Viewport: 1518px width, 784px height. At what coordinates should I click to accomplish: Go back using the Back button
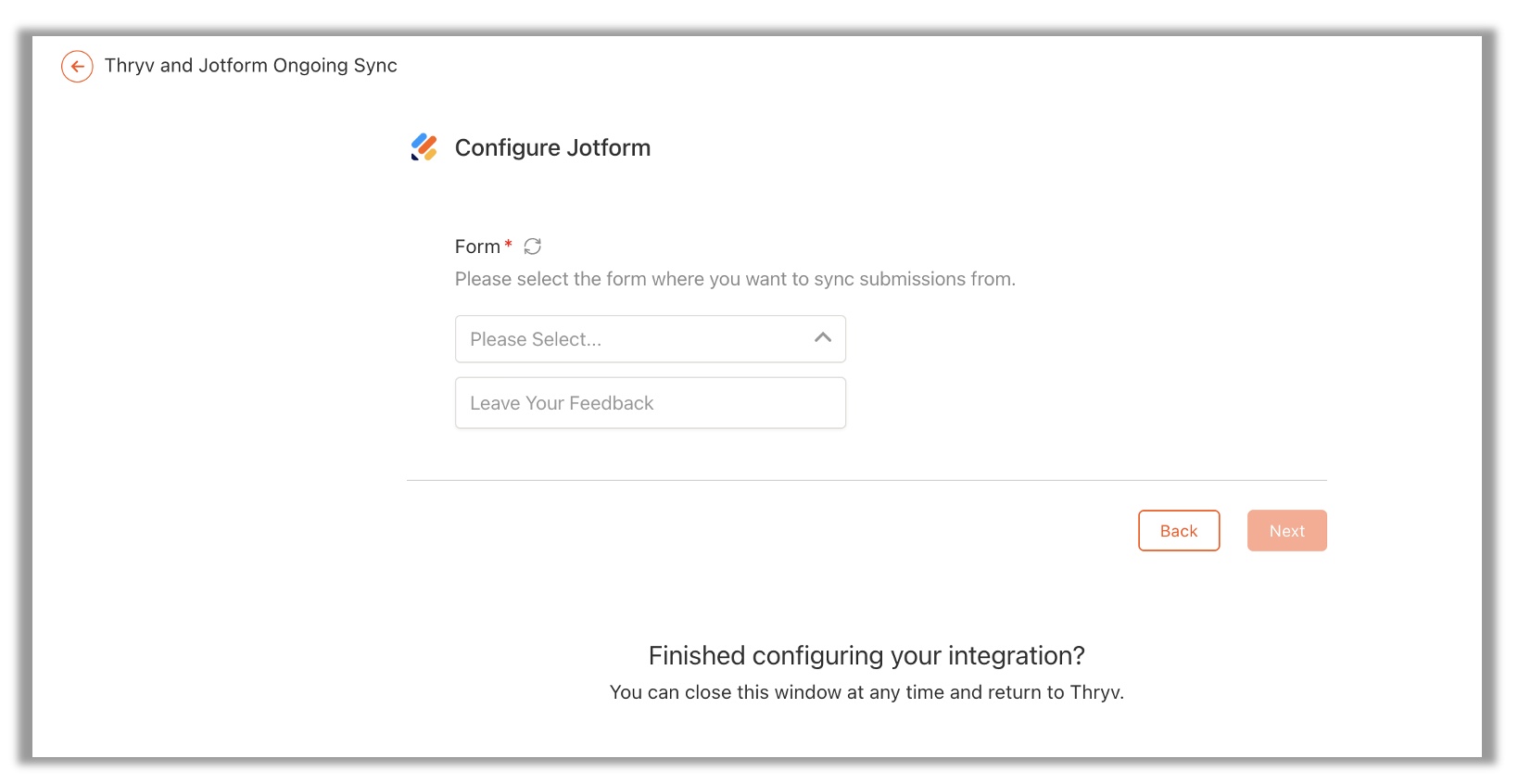point(1179,531)
